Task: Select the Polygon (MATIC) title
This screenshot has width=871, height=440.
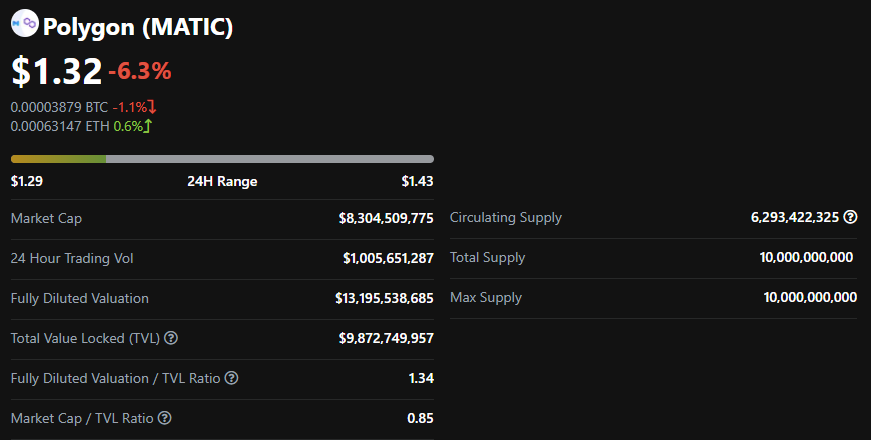Action: 138,27
